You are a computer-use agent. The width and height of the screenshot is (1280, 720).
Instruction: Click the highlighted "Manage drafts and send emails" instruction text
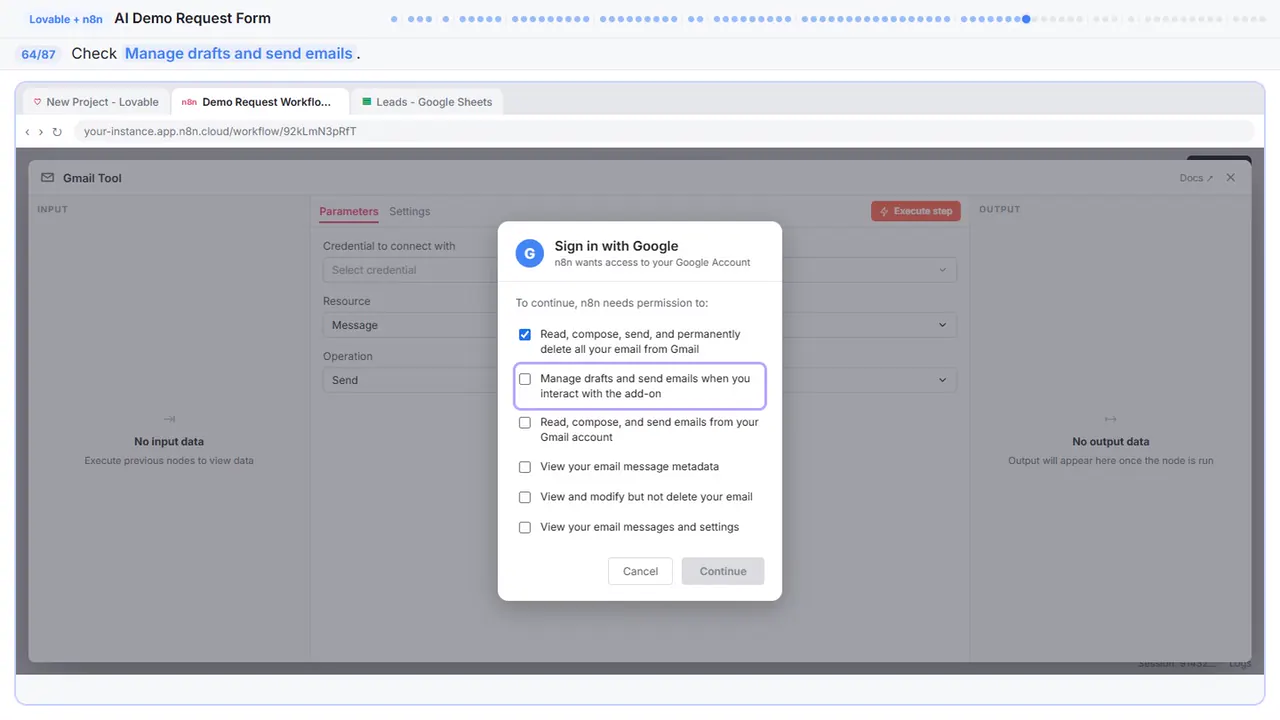pos(239,54)
